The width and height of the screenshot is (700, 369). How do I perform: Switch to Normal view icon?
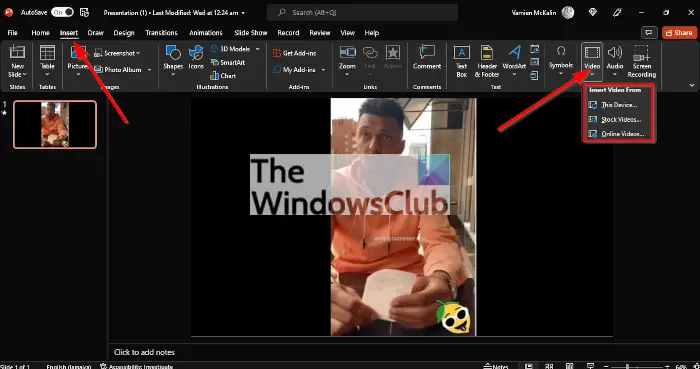point(529,366)
